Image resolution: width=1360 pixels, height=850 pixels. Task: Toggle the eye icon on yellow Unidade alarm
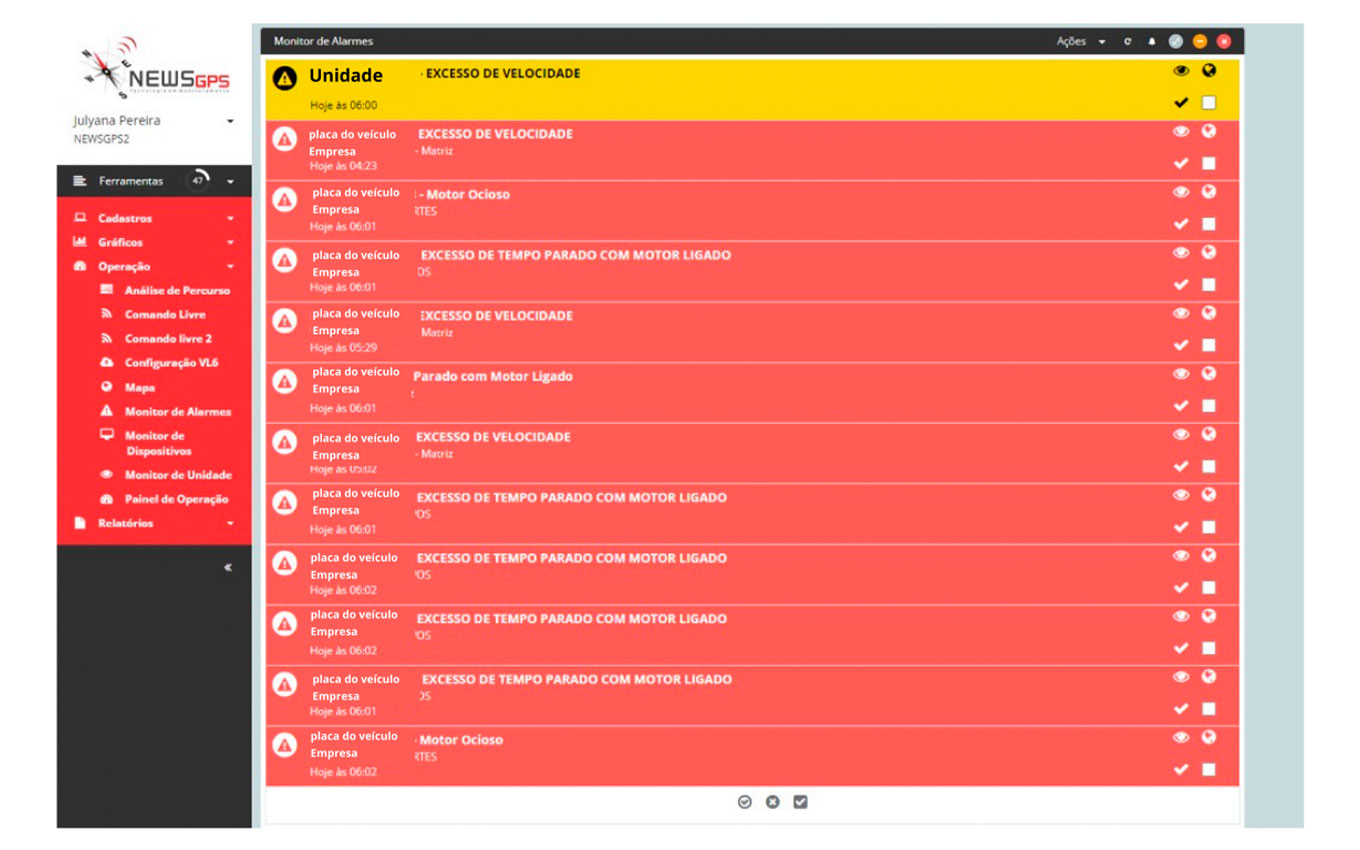tap(1181, 71)
